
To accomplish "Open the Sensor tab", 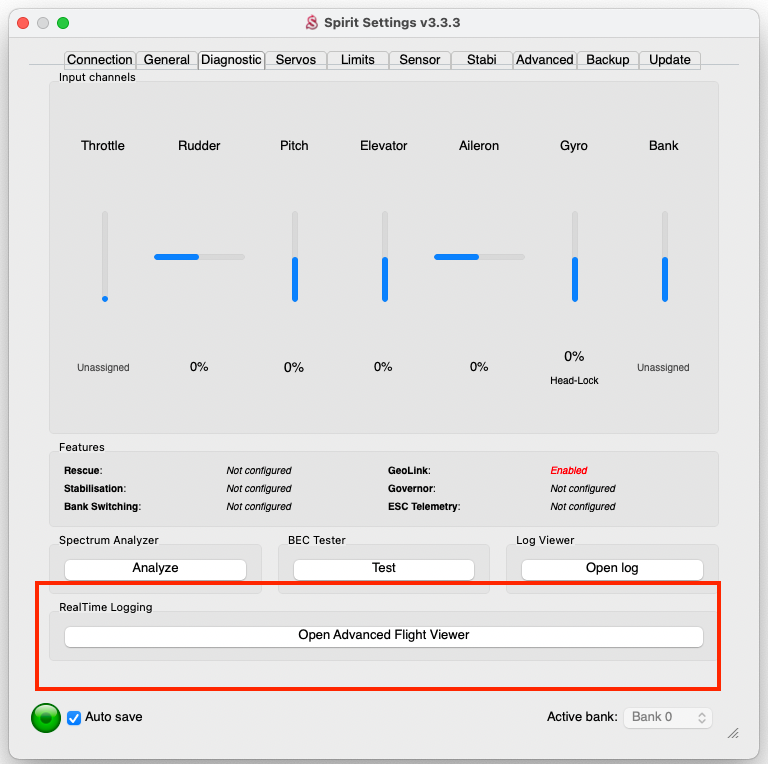I will click(x=419, y=60).
